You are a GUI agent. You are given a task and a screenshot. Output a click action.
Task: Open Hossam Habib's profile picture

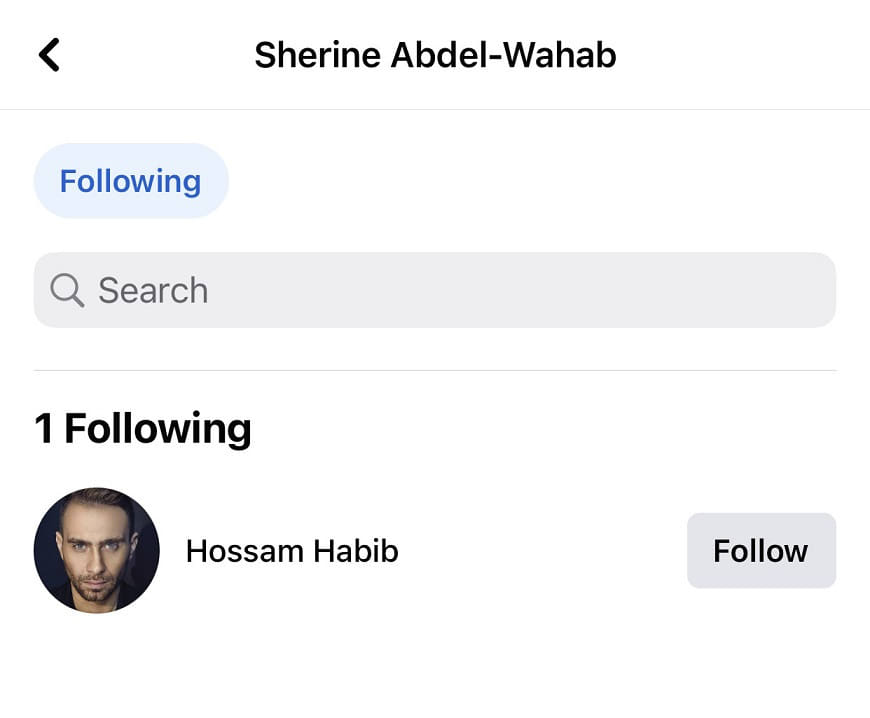click(96, 550)
